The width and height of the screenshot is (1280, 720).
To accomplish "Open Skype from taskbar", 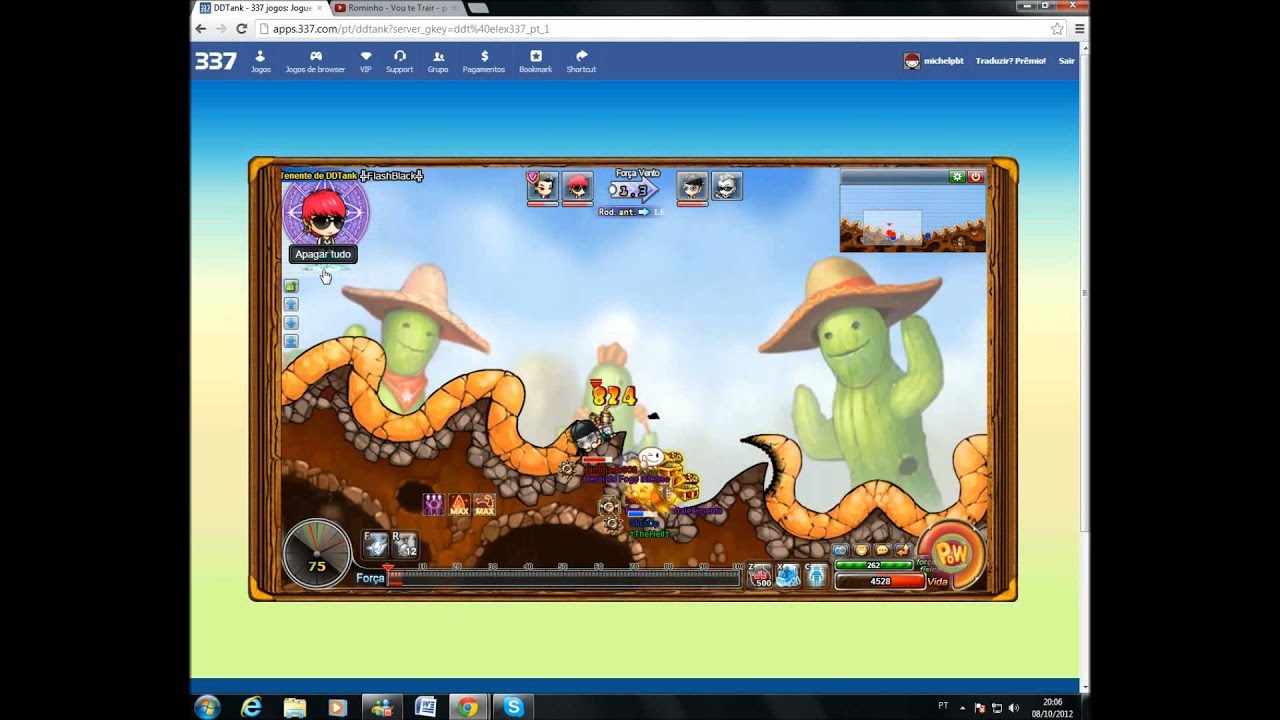I will (513, 707).
